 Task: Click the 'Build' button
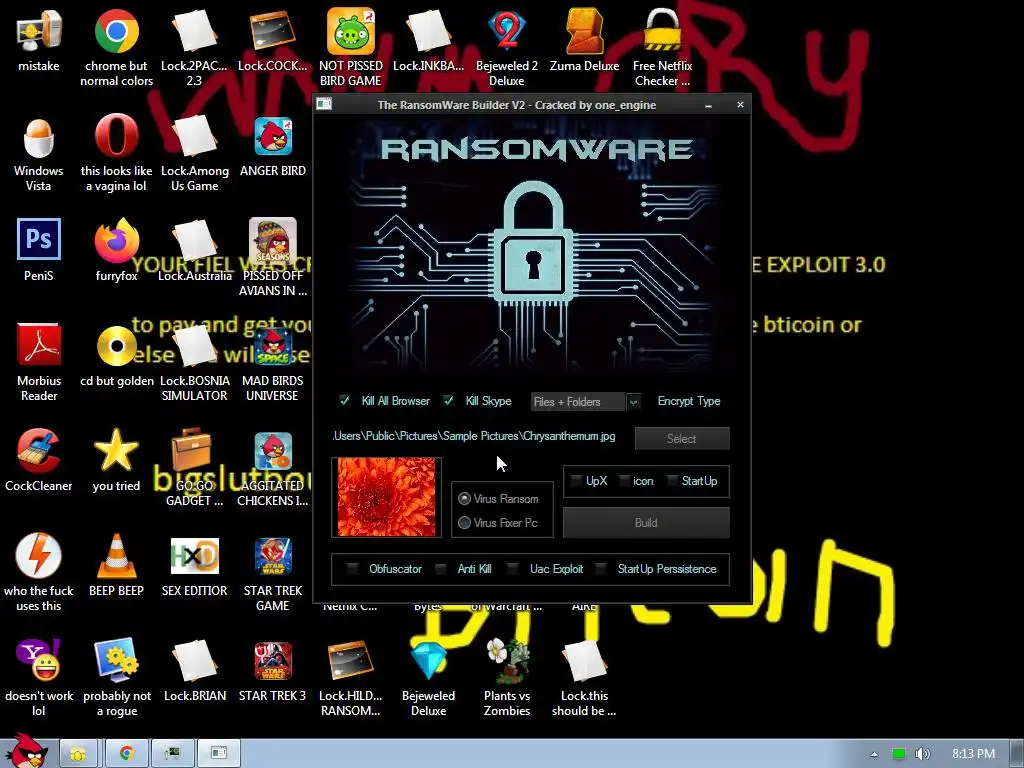click(646, 523)
